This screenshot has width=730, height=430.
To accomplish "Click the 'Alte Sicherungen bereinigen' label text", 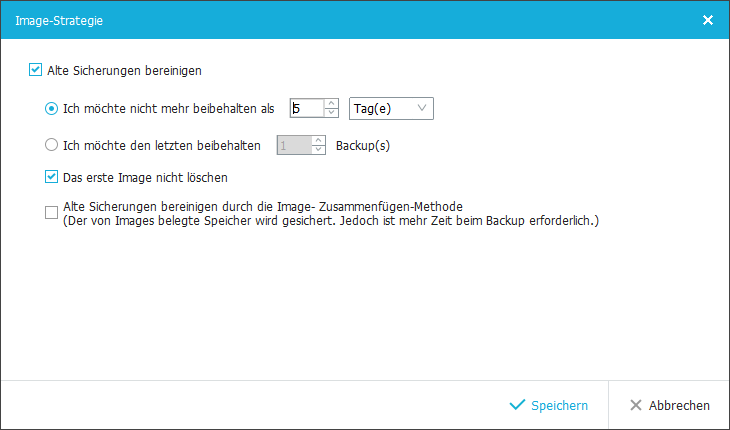I will tap(124, 71).
